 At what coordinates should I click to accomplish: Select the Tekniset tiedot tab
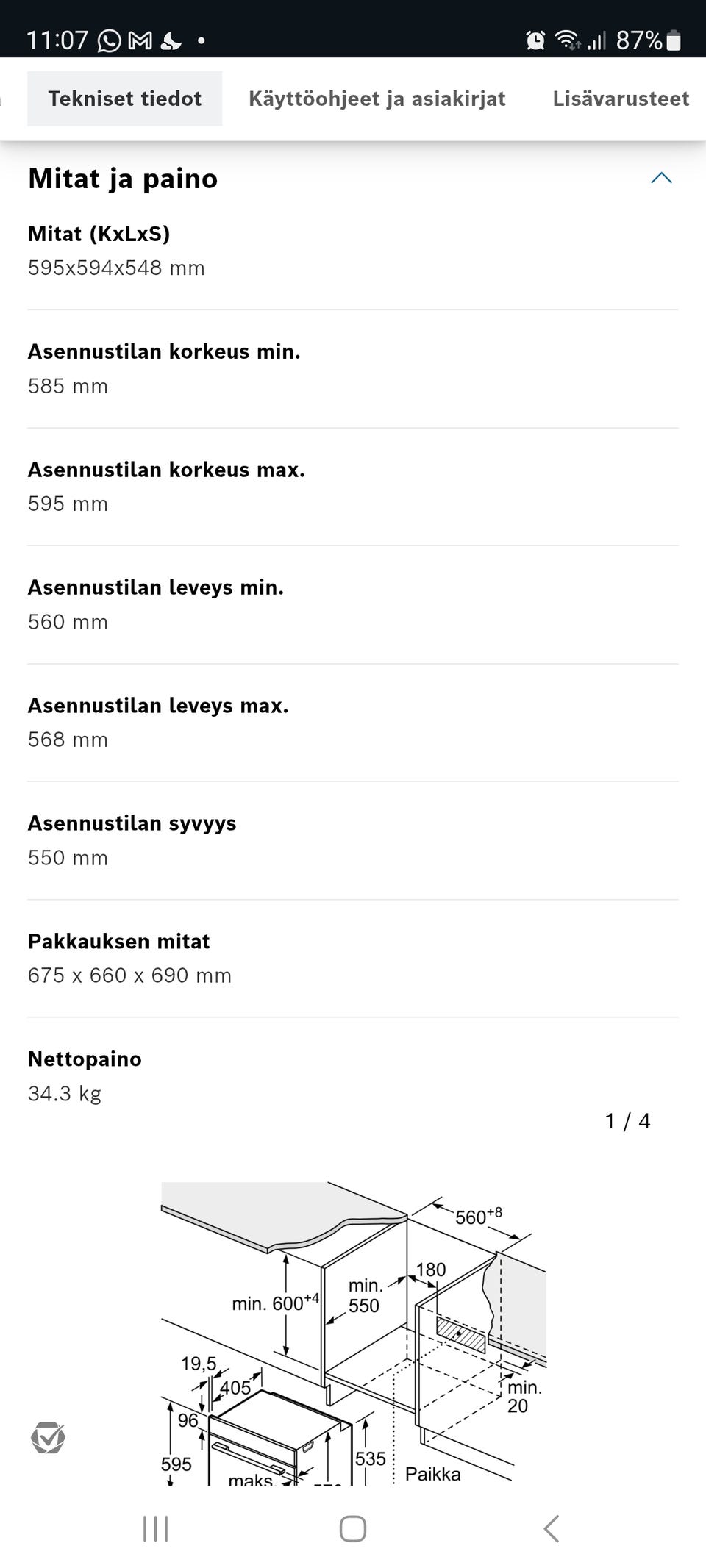click(125, 99)
